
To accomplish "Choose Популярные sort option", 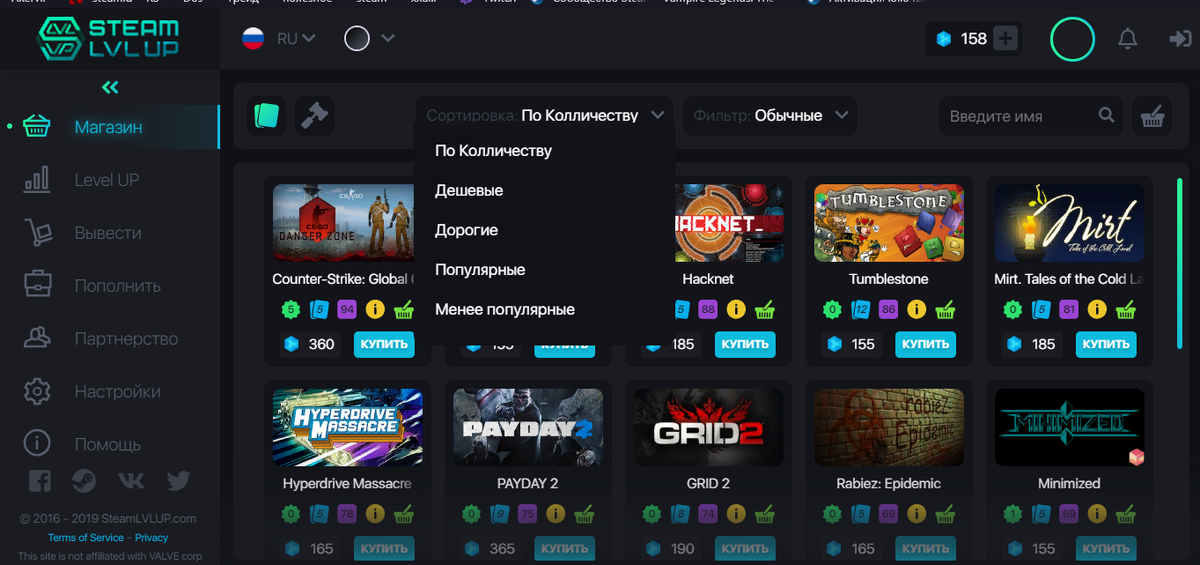I will pyautogui.click(x=544, y=270).
